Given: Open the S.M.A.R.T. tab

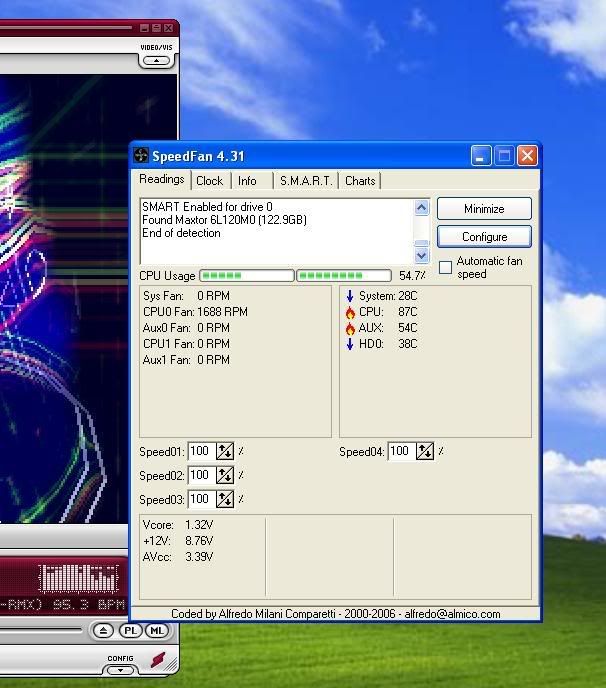Looking at the screenshot, I should pyautogui.click(x=306, y=181).
